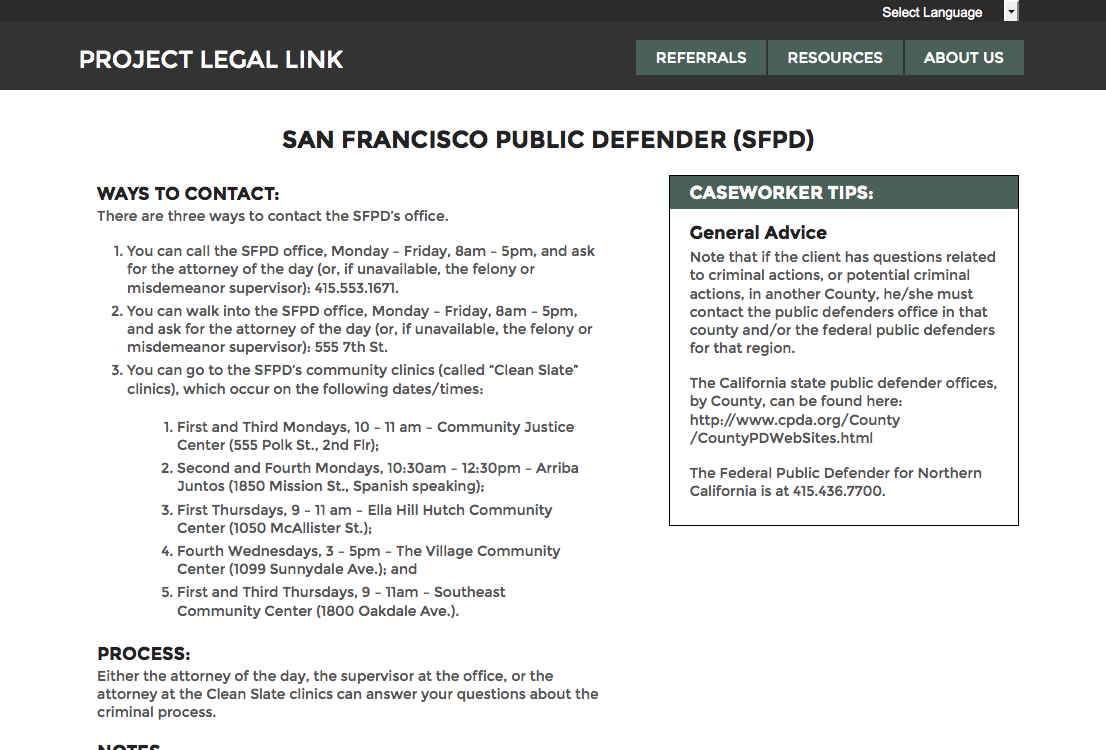Viewport: 1106px width, 750px height.
Task: Click the Ways to Contact heading
Action: pos(188,194)
